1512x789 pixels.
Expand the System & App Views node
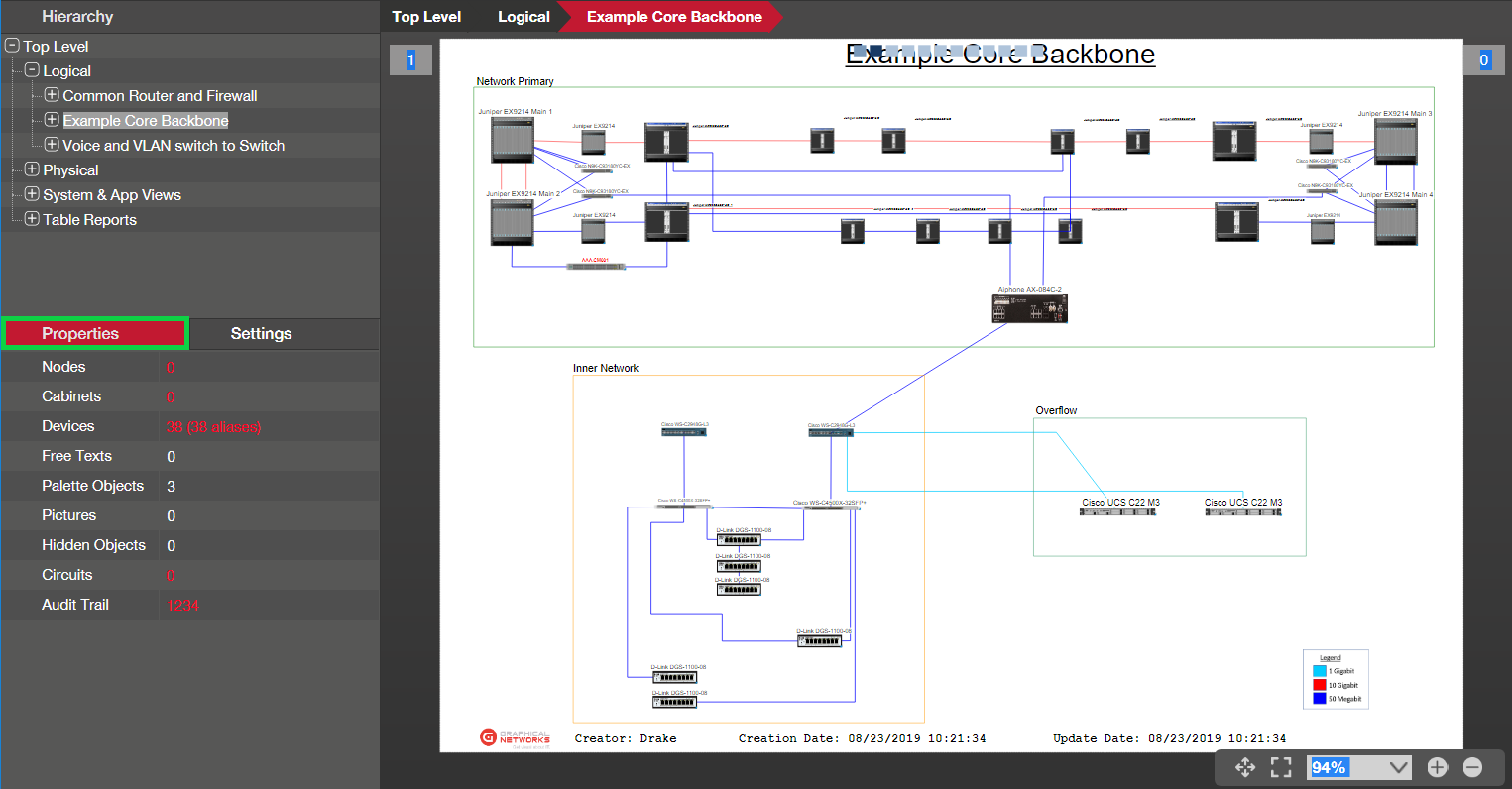pyautogui.click(x=32, y=194)
